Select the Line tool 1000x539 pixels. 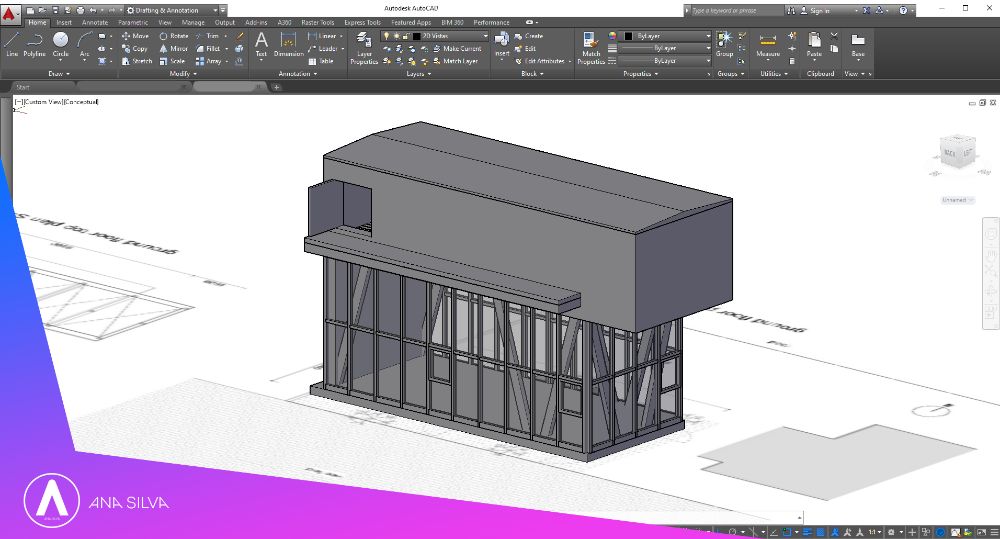tap(11, 45)
